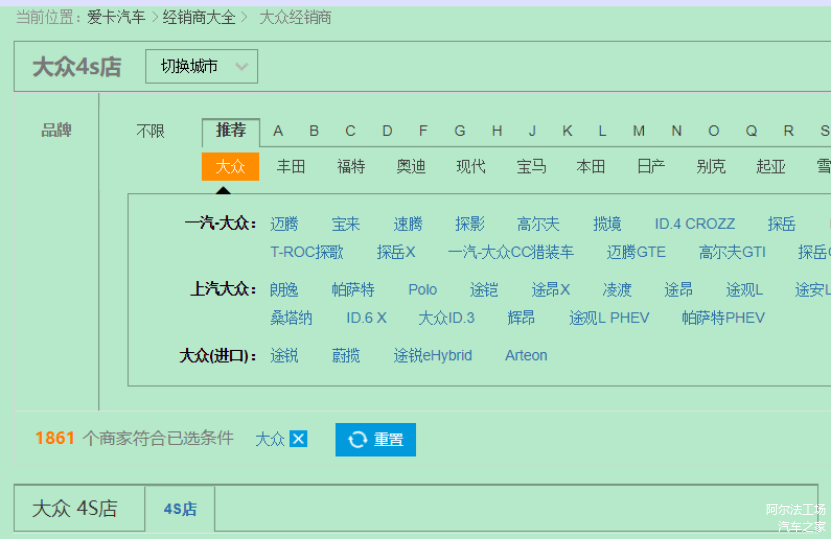Select brand letter H

(497, 131)
